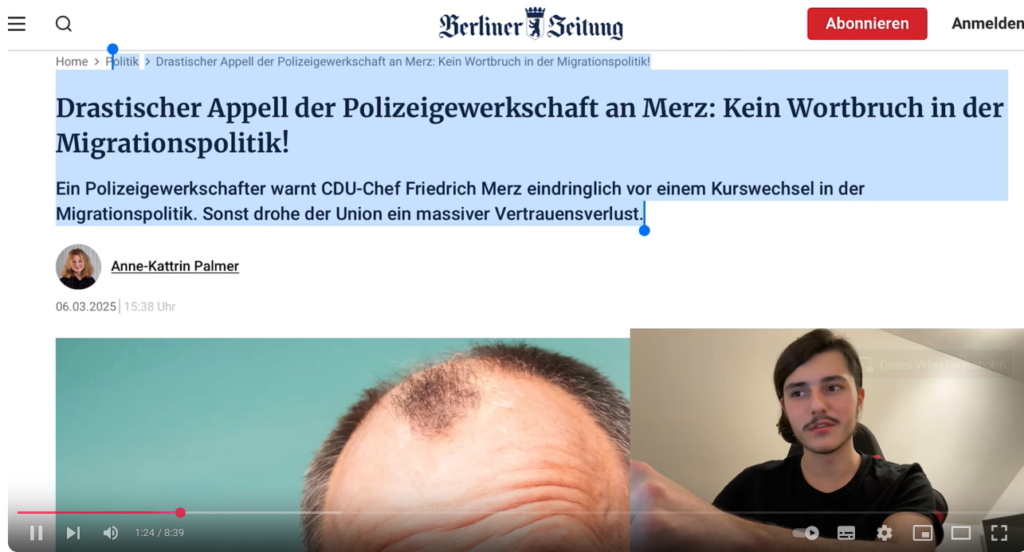Open the hamburger menu icon
This screenshot has height=552, width=1024.
tap(16, 24)
